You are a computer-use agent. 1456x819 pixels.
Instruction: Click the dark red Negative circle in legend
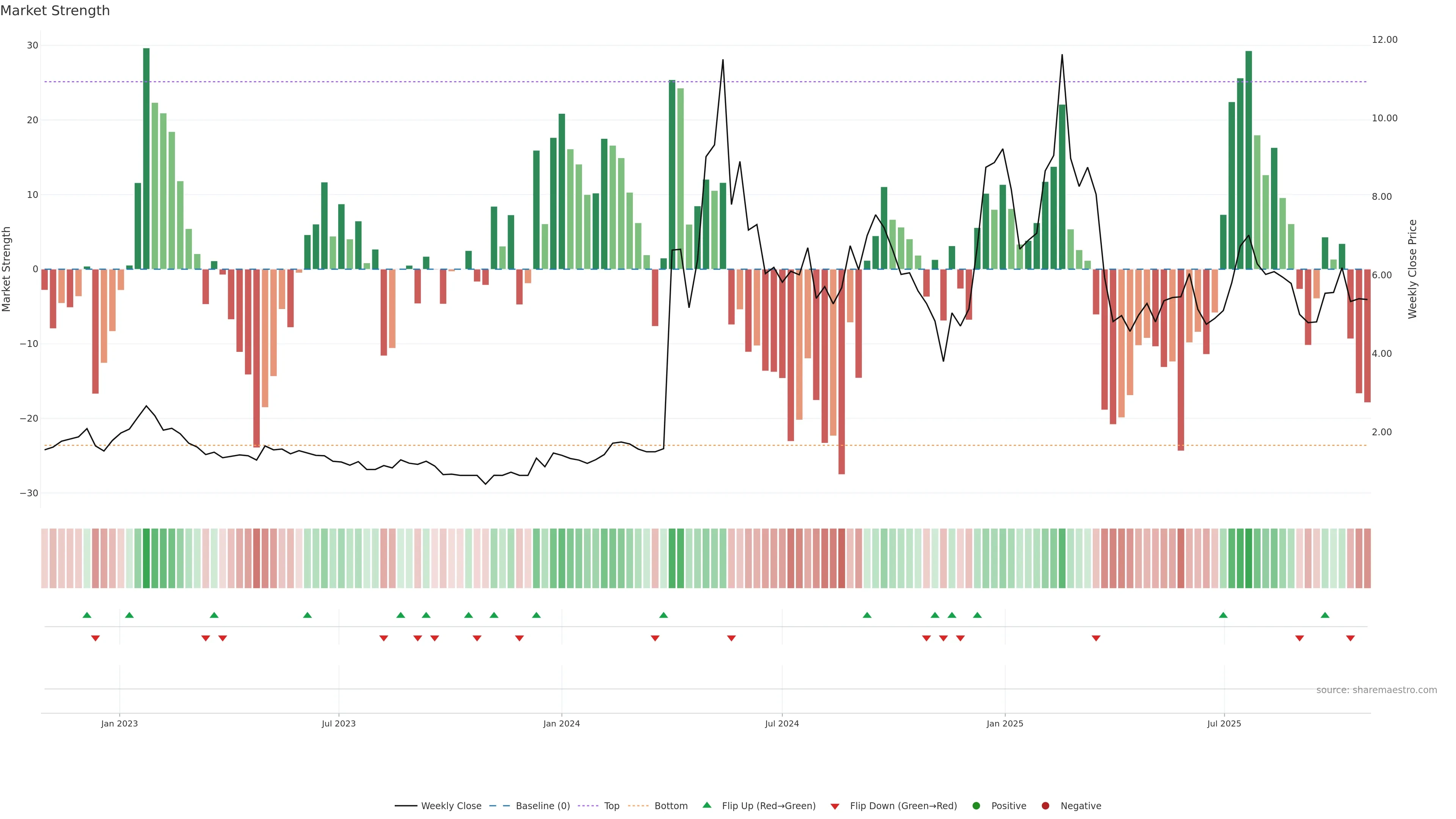click(x=1045, y=805)
